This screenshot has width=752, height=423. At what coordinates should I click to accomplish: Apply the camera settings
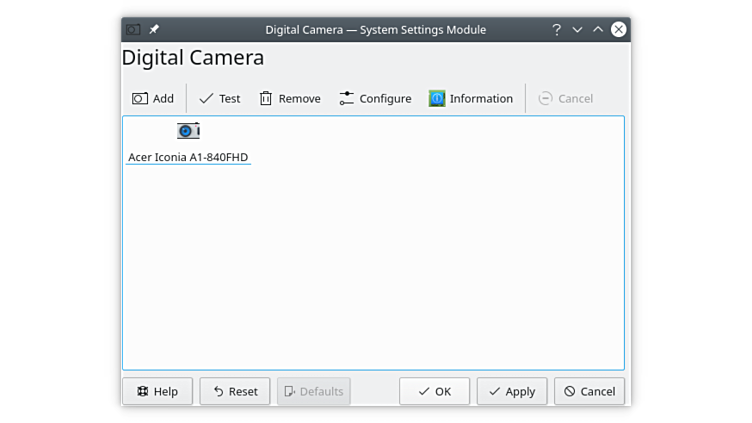point(511,391)
